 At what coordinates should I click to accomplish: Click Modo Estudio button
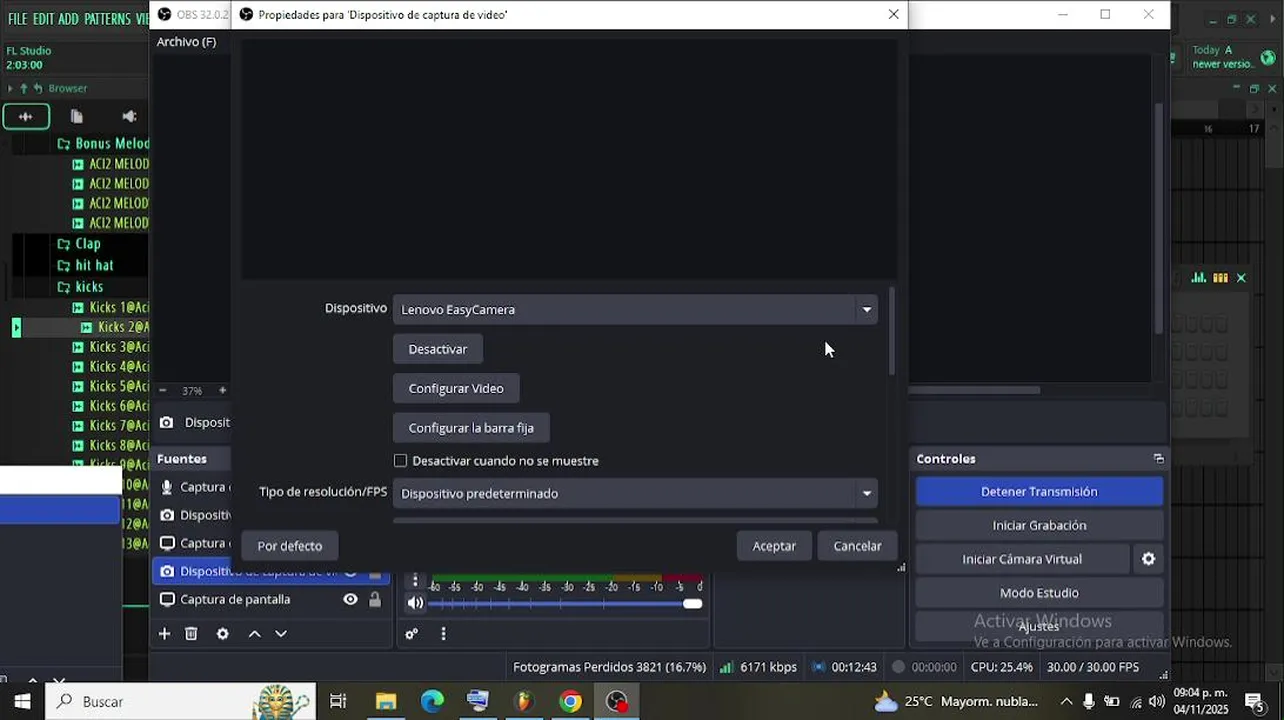(1039, 593)
